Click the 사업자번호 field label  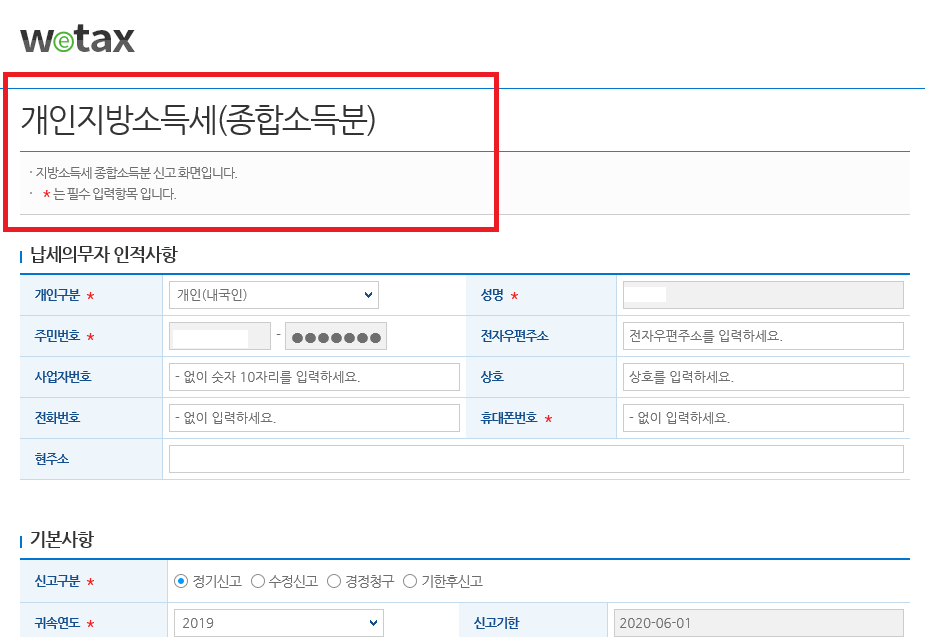tap(63, 377)
